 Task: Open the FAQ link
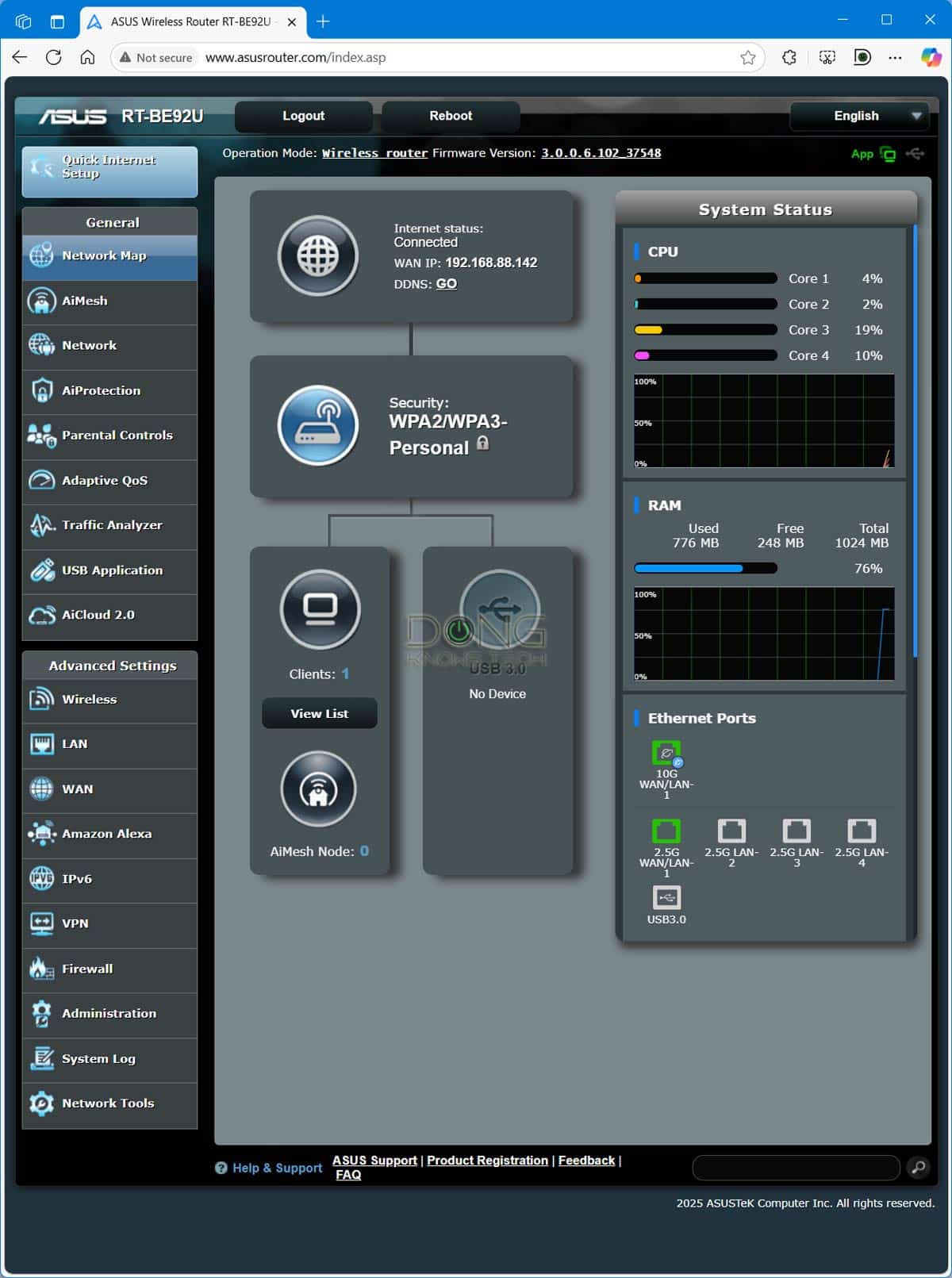point(348,1175)
